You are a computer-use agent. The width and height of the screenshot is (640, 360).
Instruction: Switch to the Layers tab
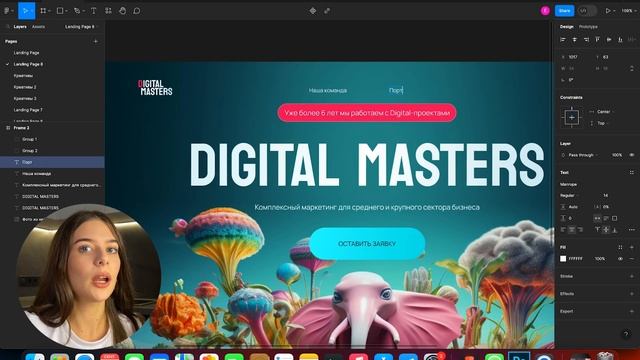tap(20, 27)
